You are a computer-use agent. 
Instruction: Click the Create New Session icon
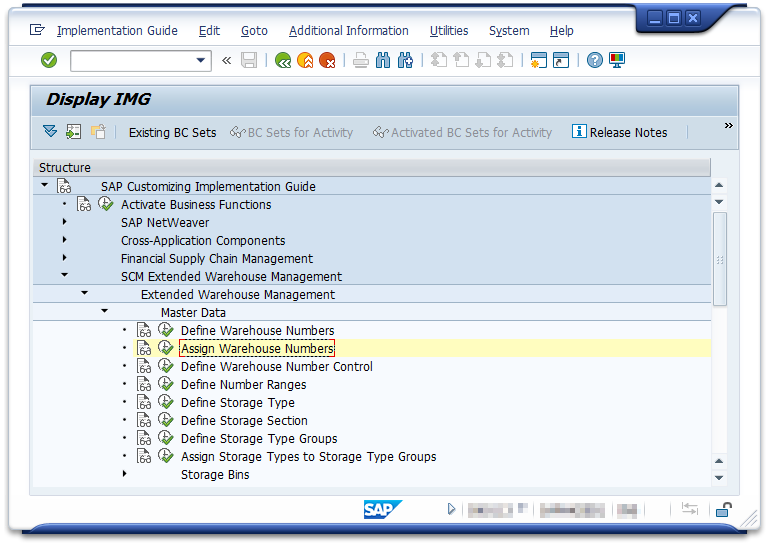click(x=538, y=61)
